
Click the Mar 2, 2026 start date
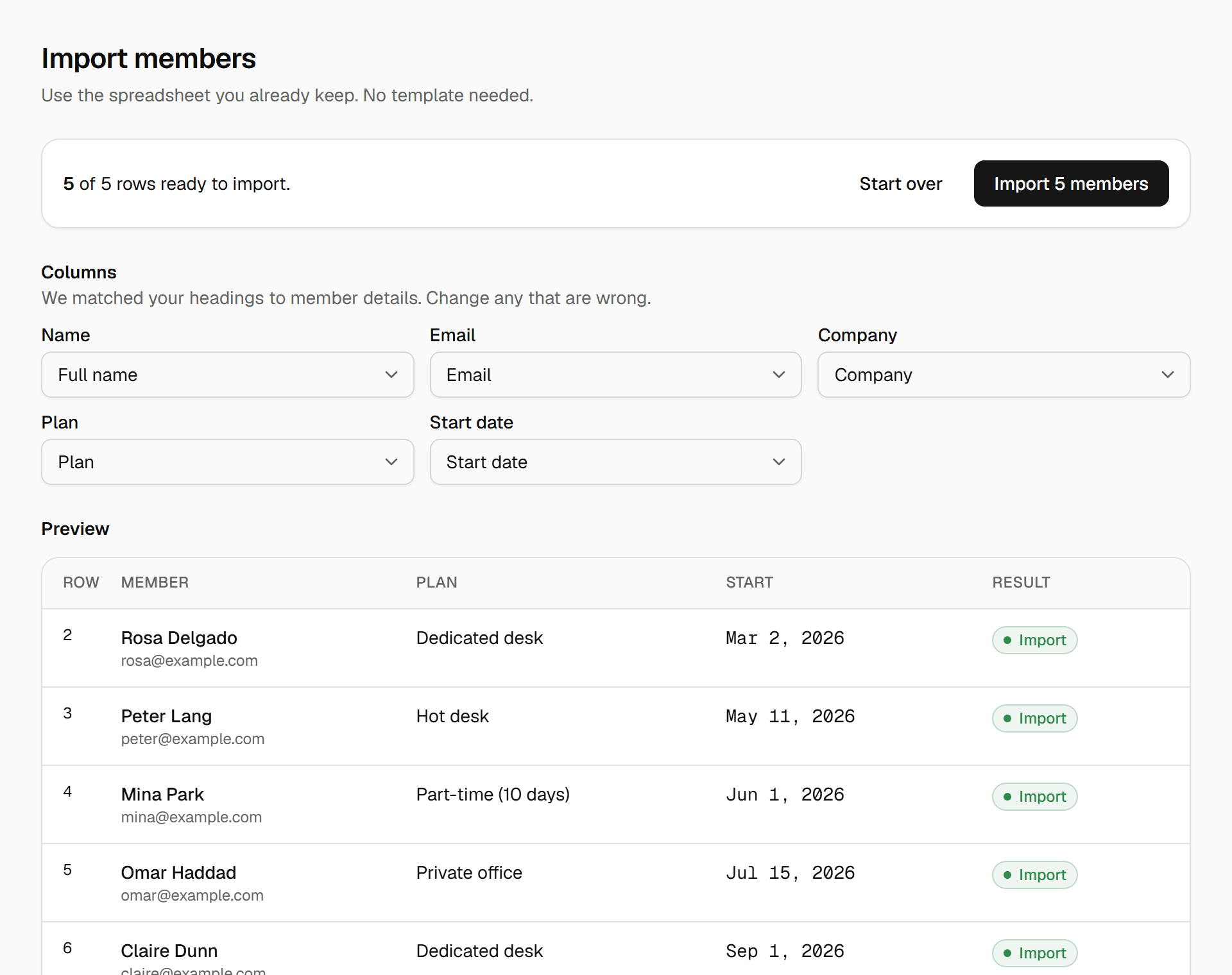(785, 638)
